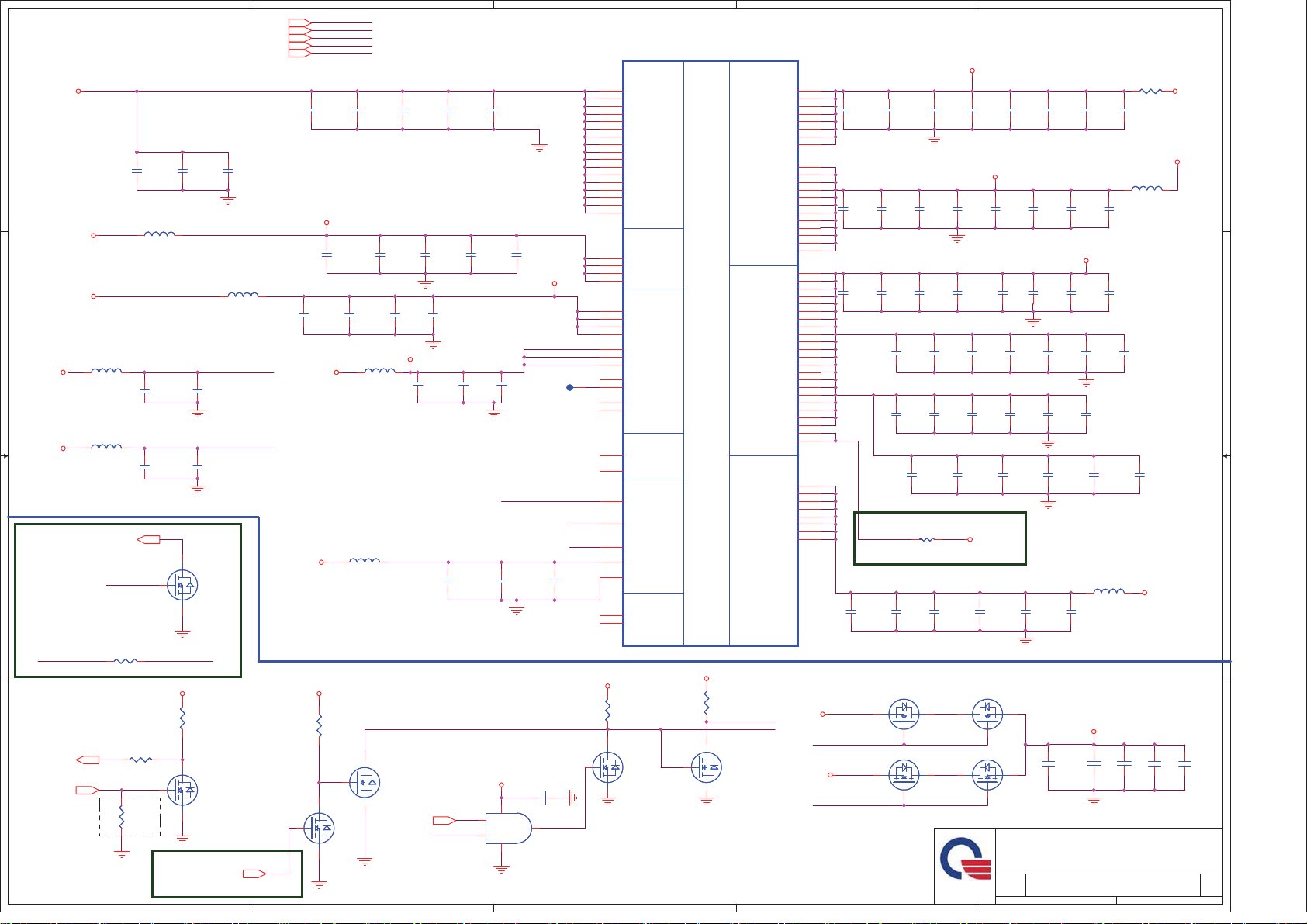Click the topmost connector in the top stack
1307x924 pixels.
(299, 22)
